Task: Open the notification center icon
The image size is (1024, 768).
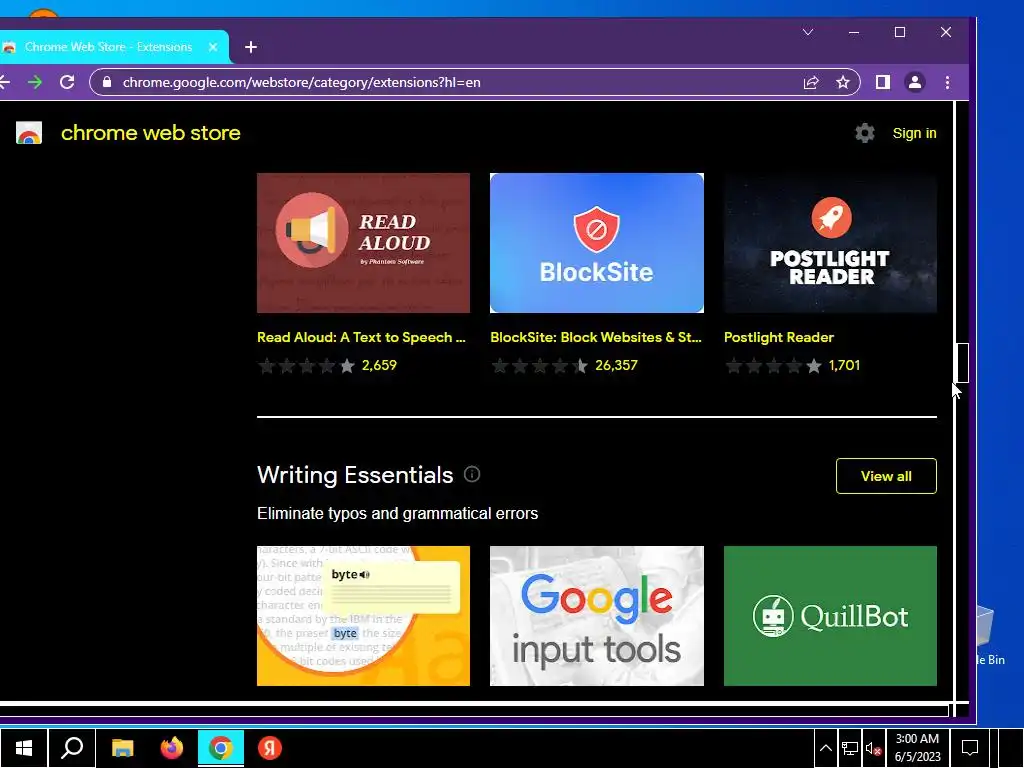Action: pos(970,748)
